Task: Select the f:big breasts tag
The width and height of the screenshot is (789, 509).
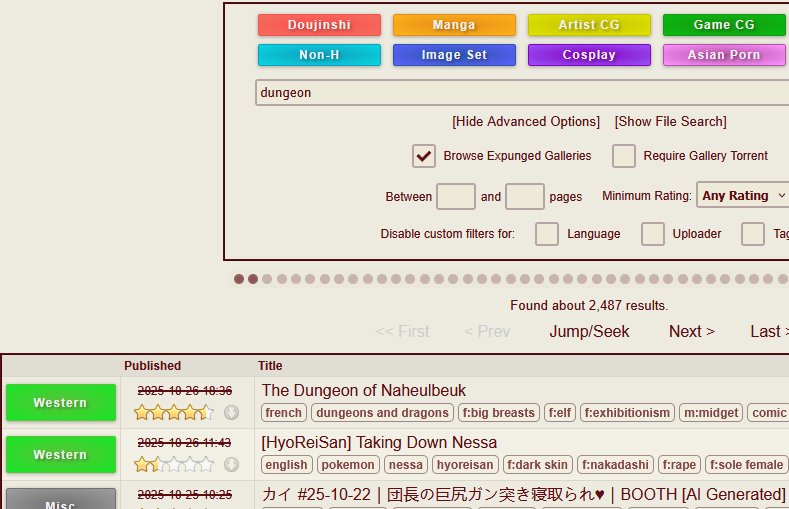Action: point(498,412)
